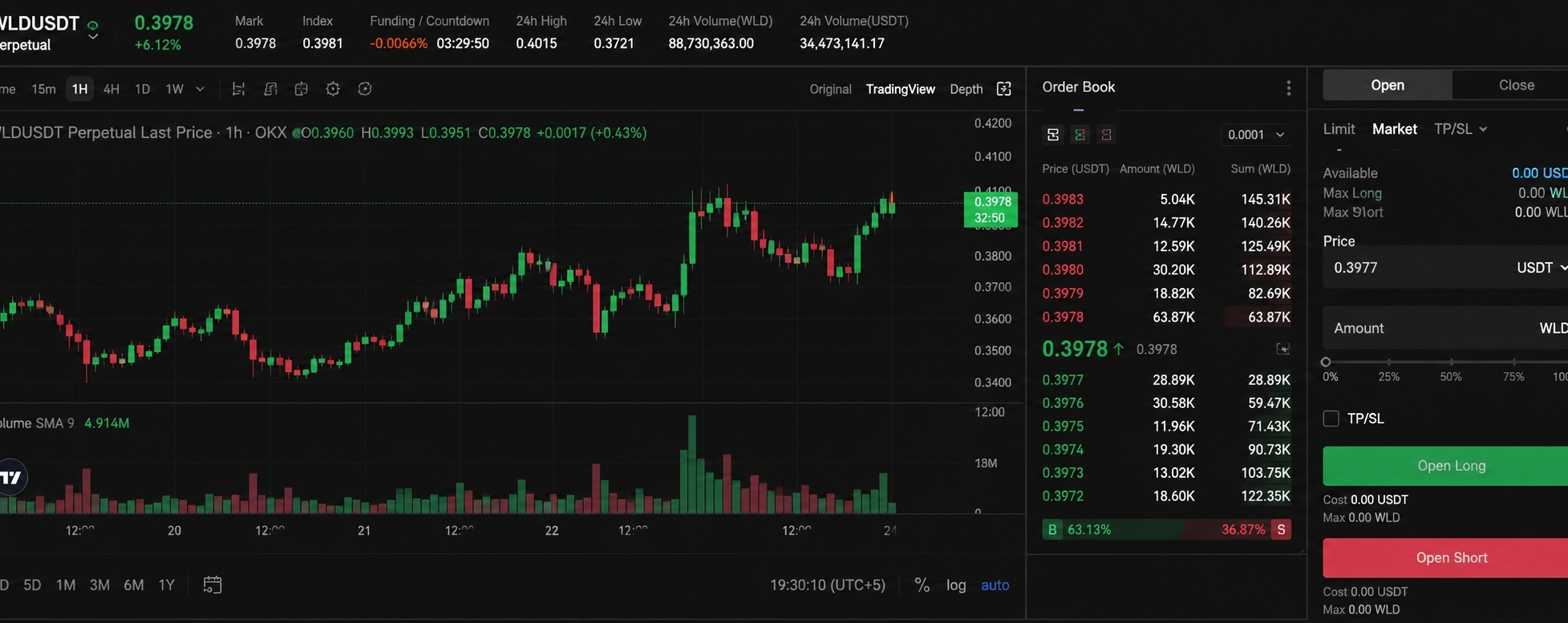Select the 4H timeframe
Image resolution: width=1568 pixels, height=623 pixels.
pos(111,89)
